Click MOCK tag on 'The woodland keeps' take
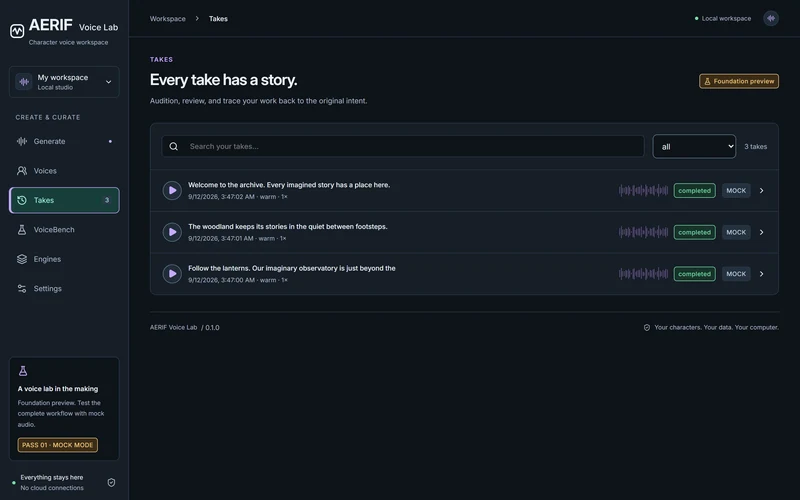The width and height of the screenshot is (800, 500). pyautogui.click(x=736, y=232)
